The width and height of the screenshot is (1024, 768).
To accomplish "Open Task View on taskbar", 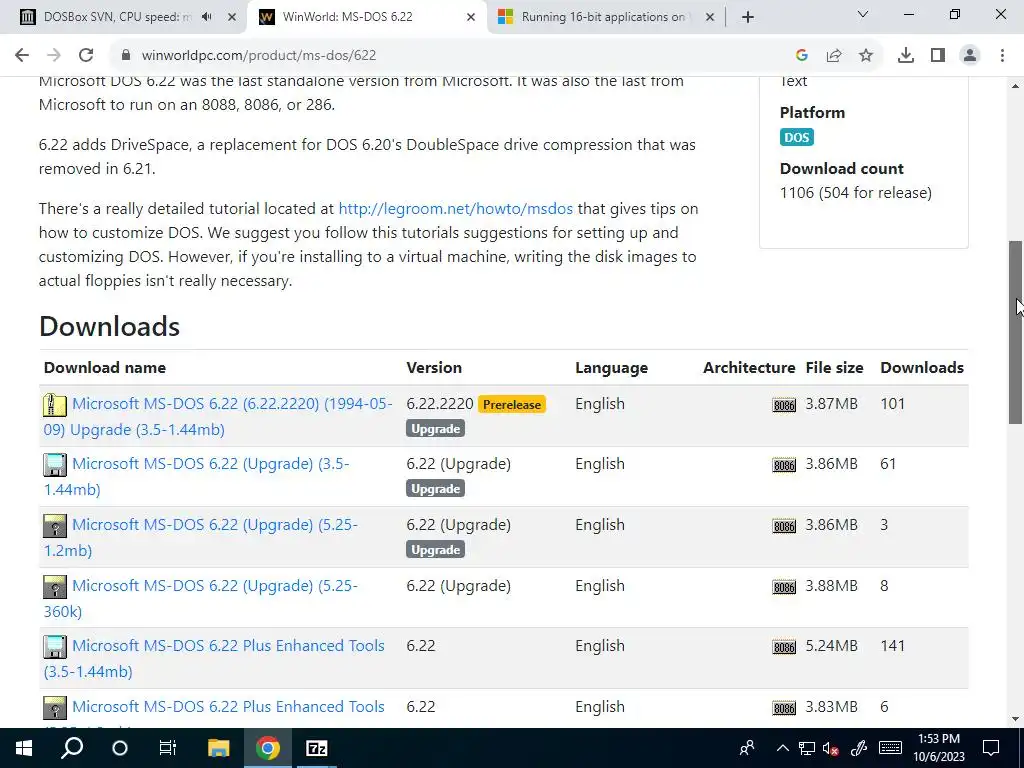I will 168,748.
